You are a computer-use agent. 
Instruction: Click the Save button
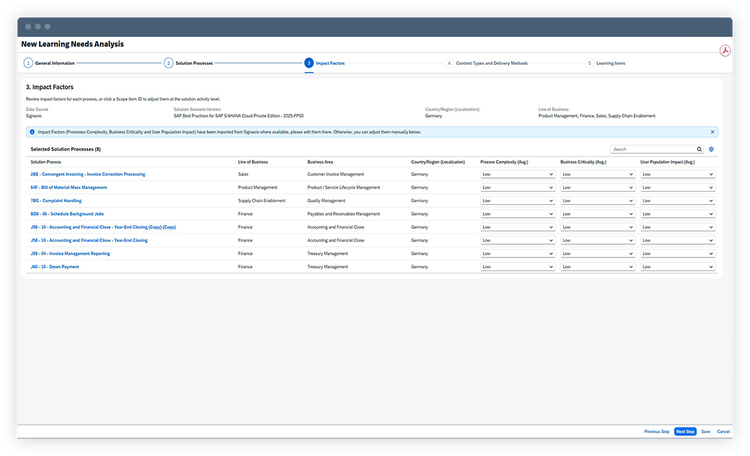[706, 432]
